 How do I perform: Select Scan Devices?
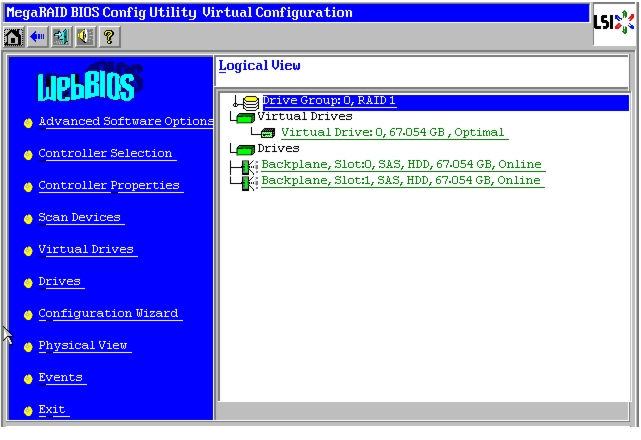click(x=80, y=217)
